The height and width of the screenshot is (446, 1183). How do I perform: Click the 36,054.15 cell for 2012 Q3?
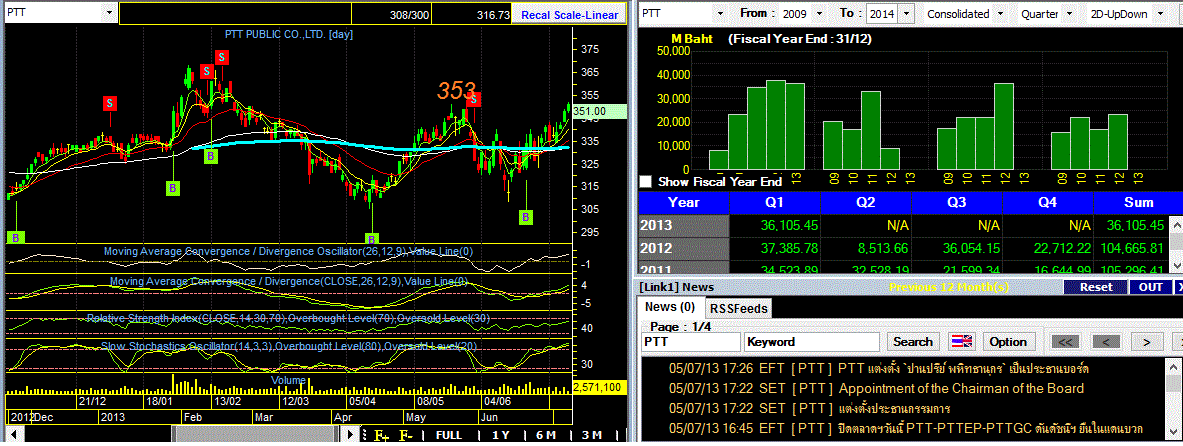click(957, 248)
